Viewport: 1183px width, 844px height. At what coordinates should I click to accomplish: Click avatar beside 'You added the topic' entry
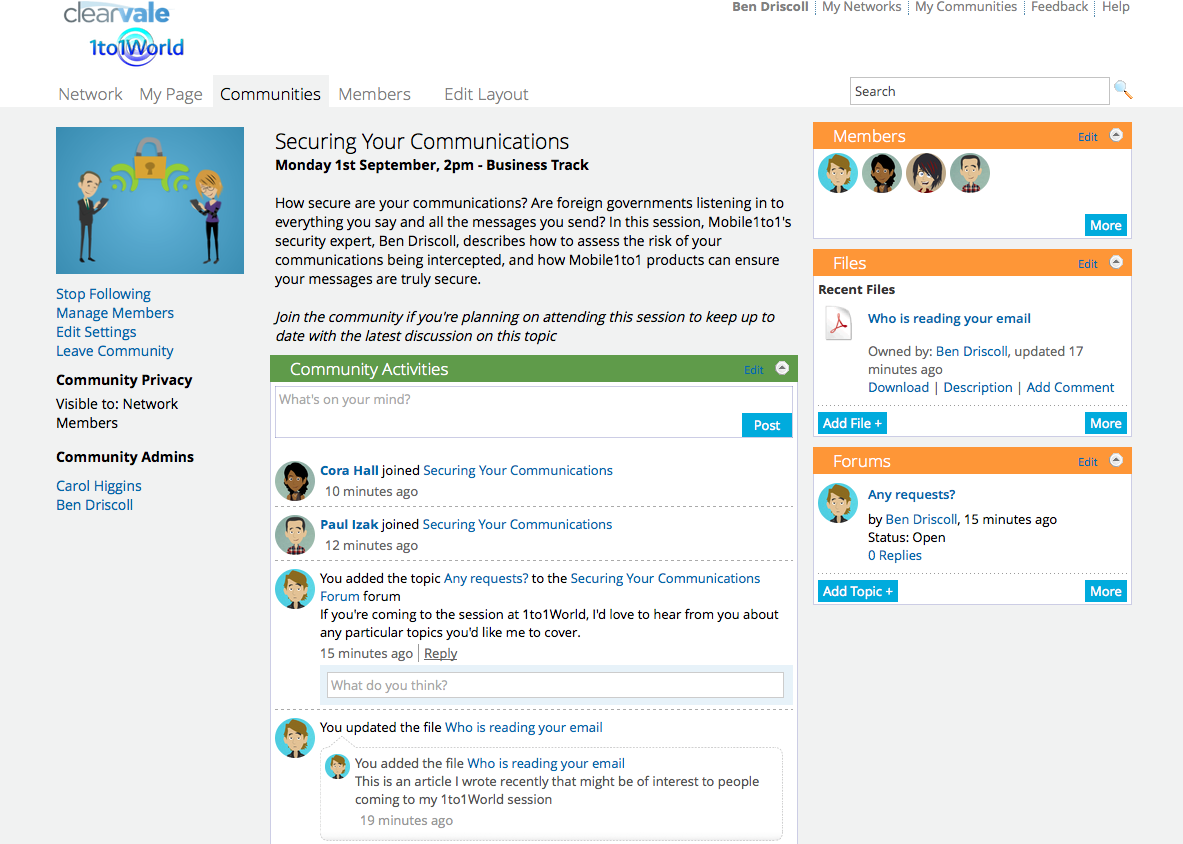point(295,589)
